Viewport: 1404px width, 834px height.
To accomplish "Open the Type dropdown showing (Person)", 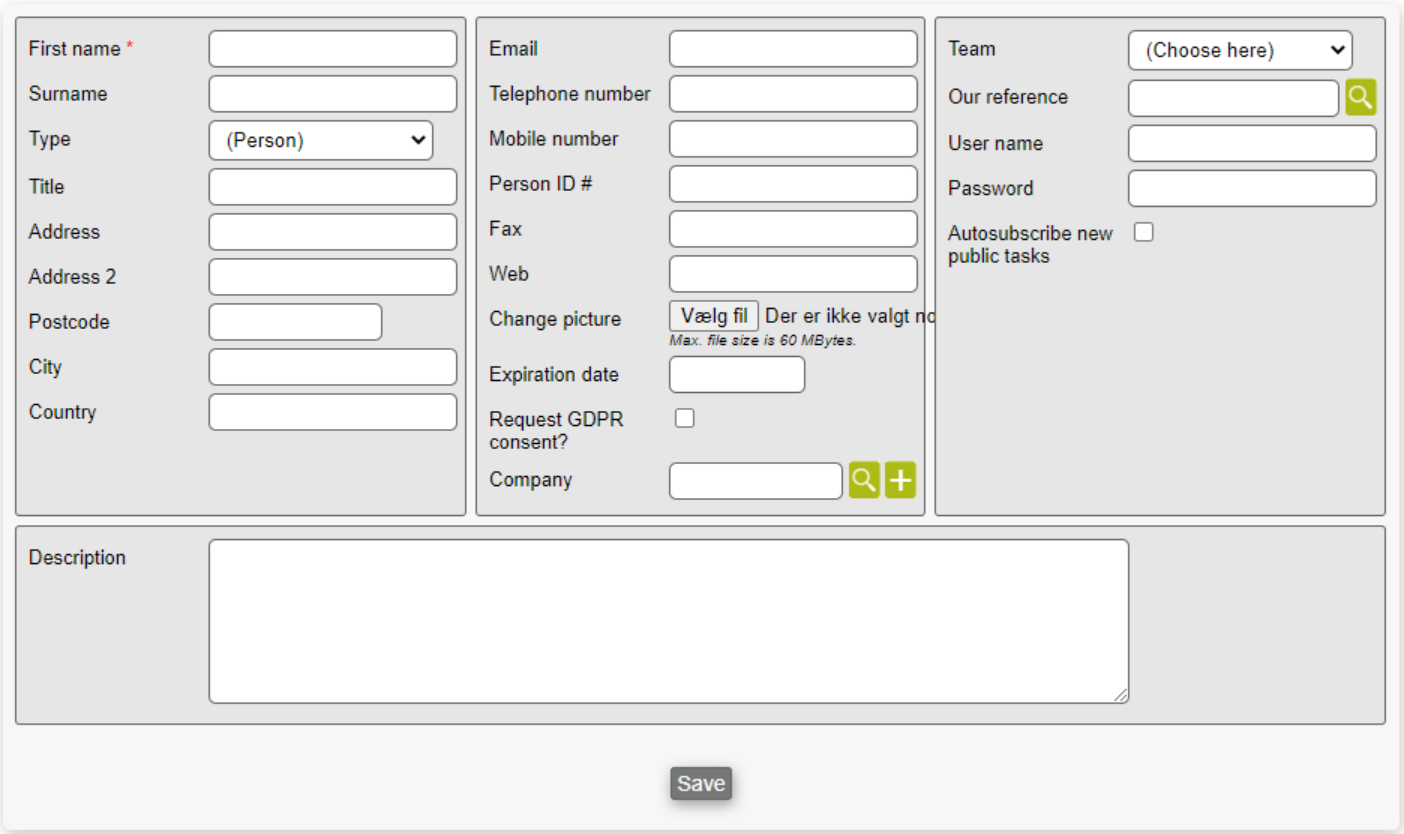I will pos(321,141).
